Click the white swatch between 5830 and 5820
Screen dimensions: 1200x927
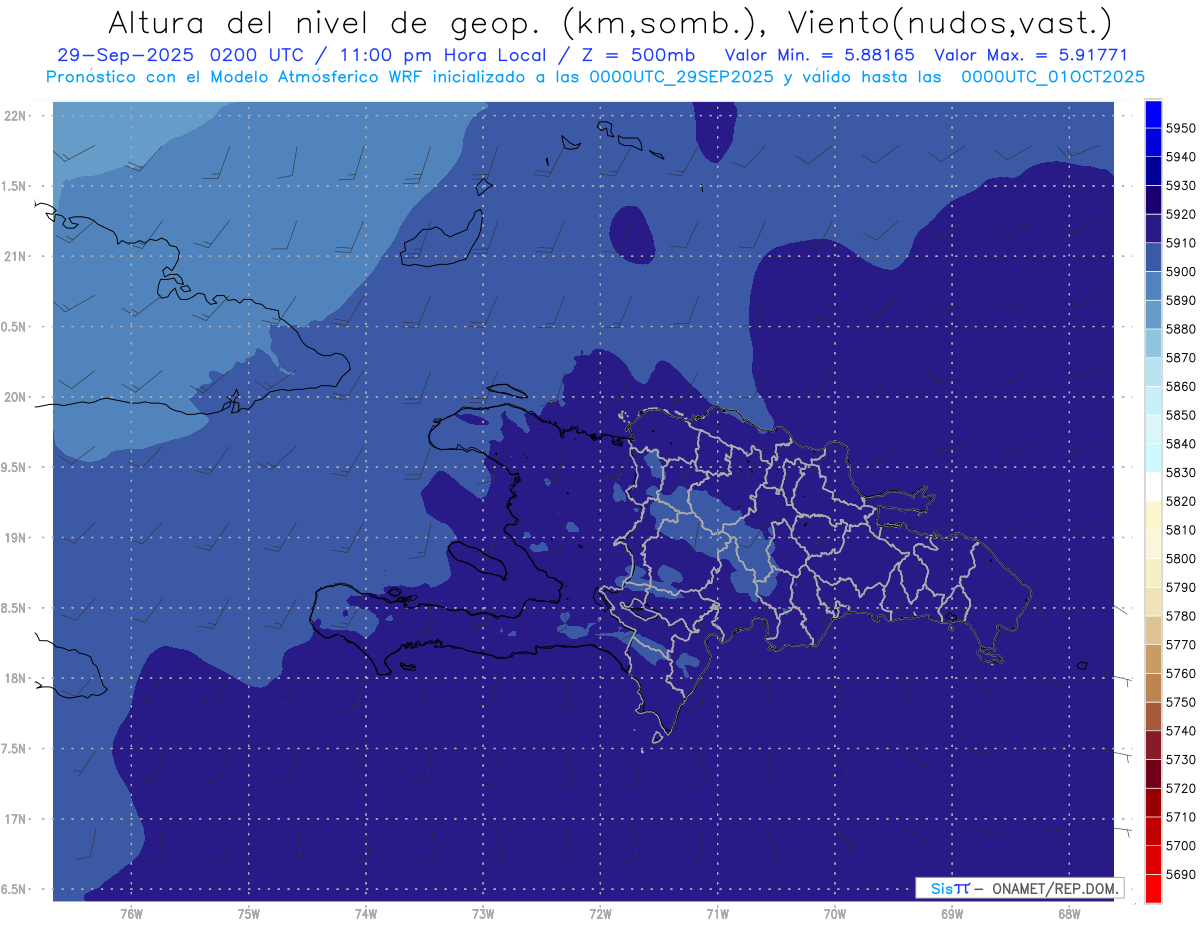tap(1153, 487)
